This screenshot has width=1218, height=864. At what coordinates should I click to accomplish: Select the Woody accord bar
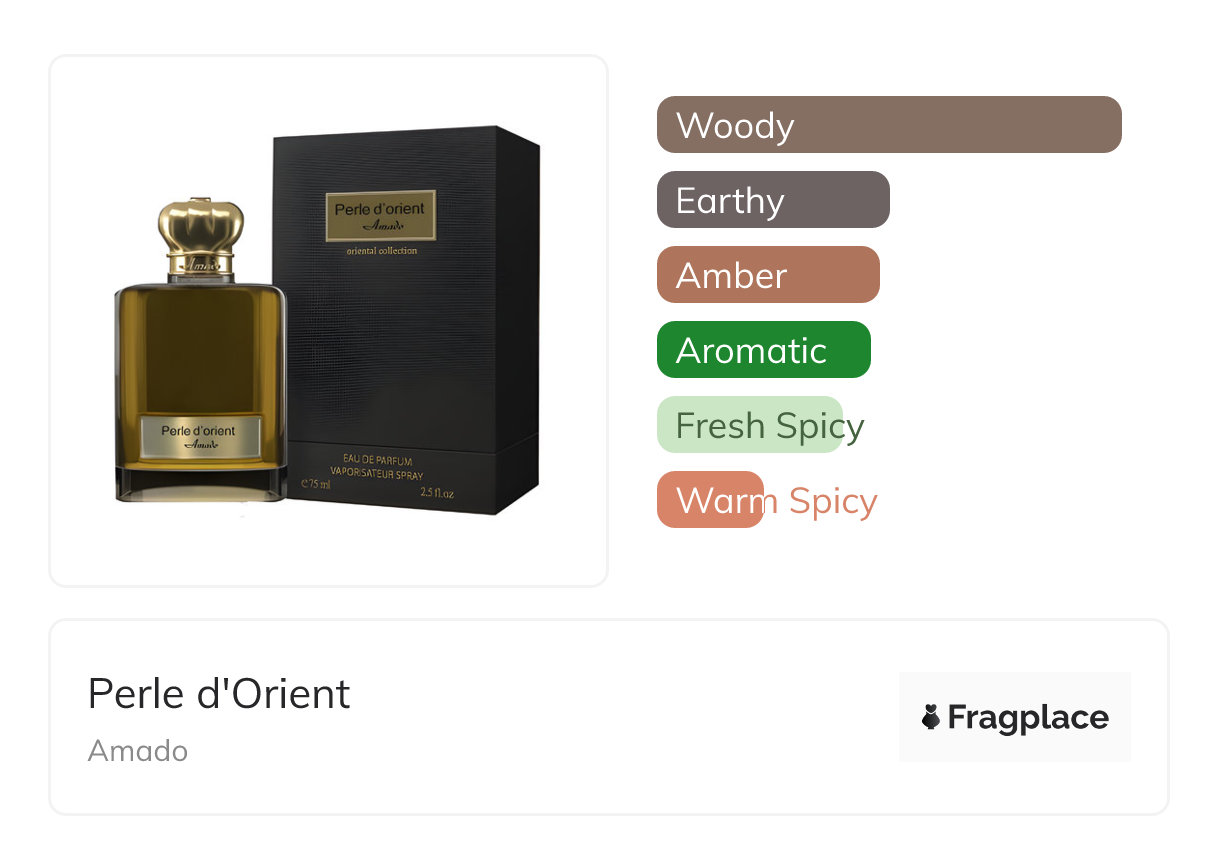[x=889, y=125]
